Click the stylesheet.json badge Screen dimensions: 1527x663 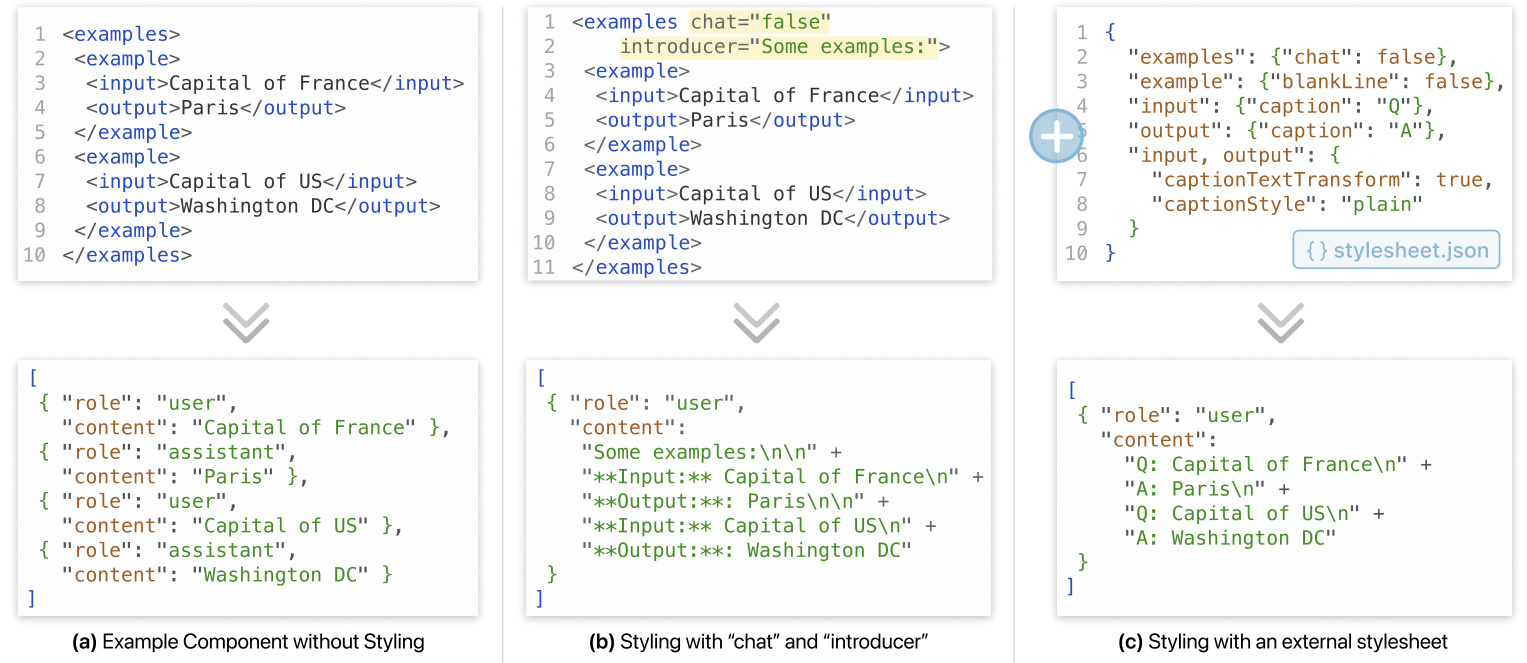(1396, 250)
